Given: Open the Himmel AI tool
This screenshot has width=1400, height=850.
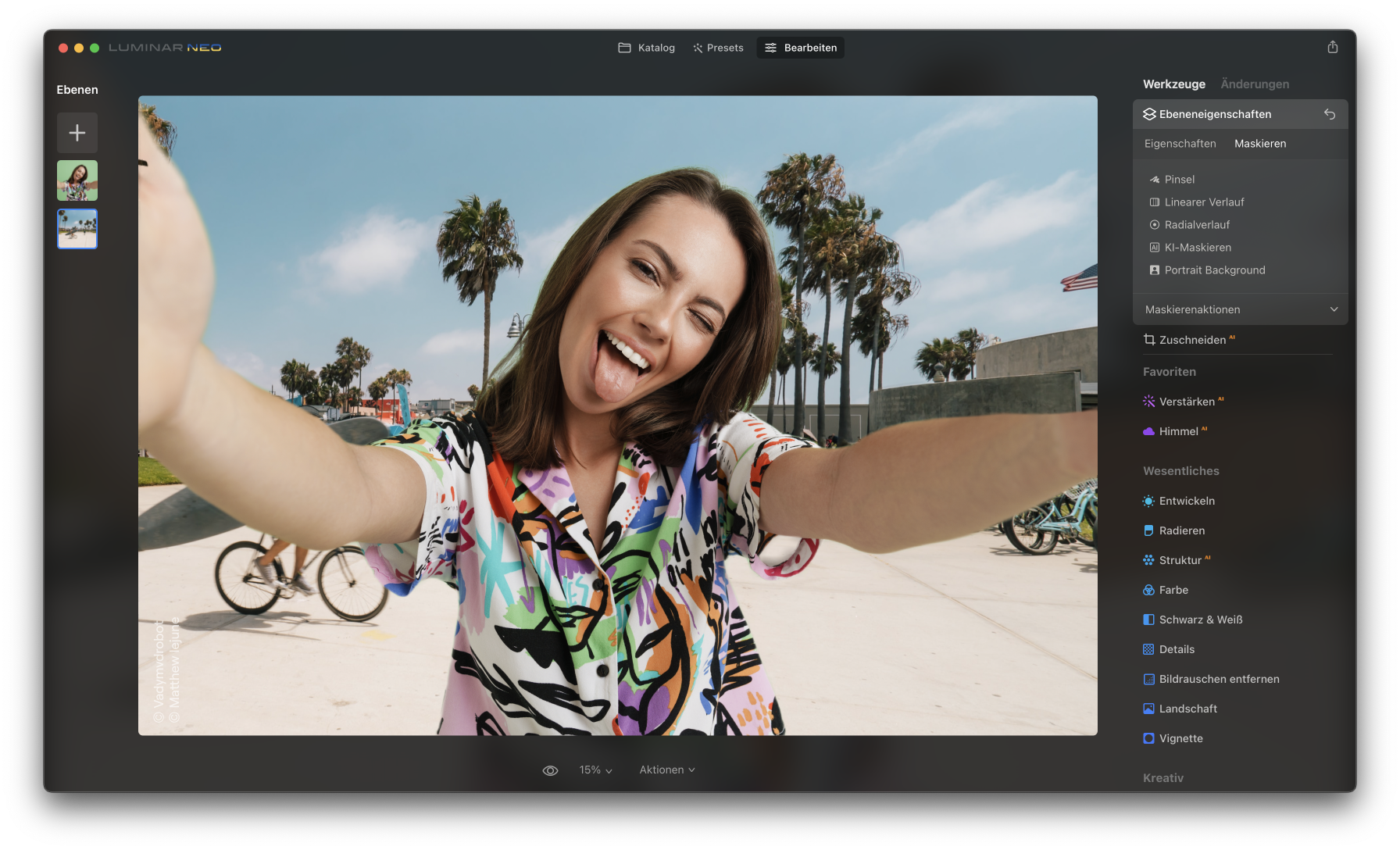Looking at the screenshot, I should pyautogui.click(x=1178, y=431).
